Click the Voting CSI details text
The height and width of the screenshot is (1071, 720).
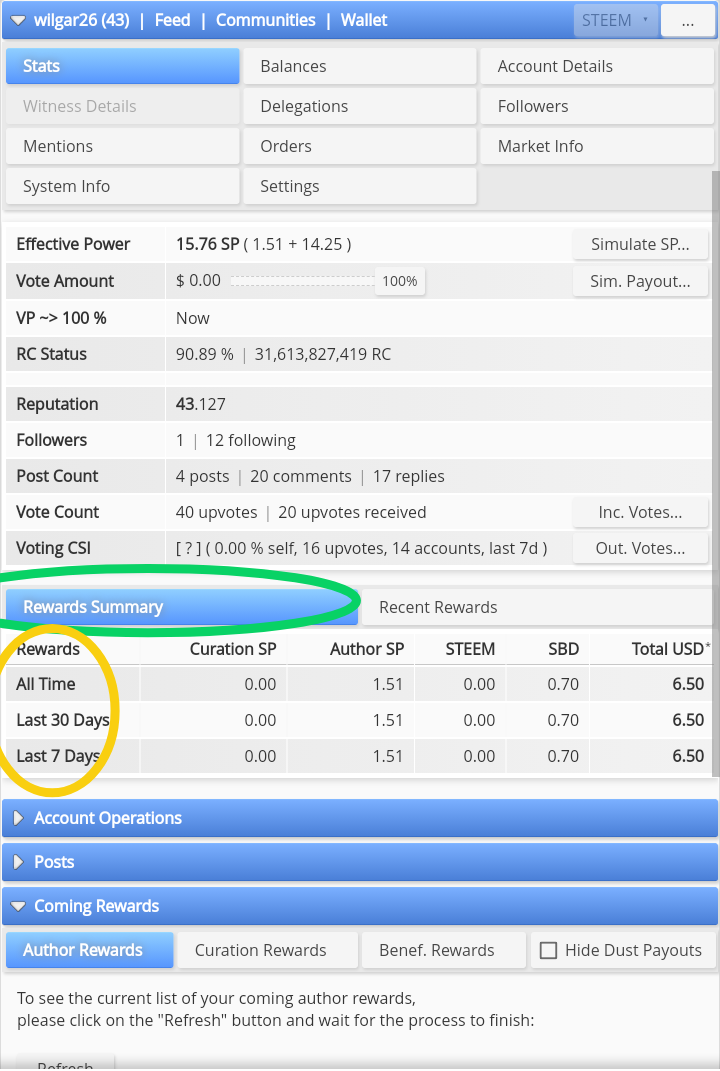click(361, 548)
